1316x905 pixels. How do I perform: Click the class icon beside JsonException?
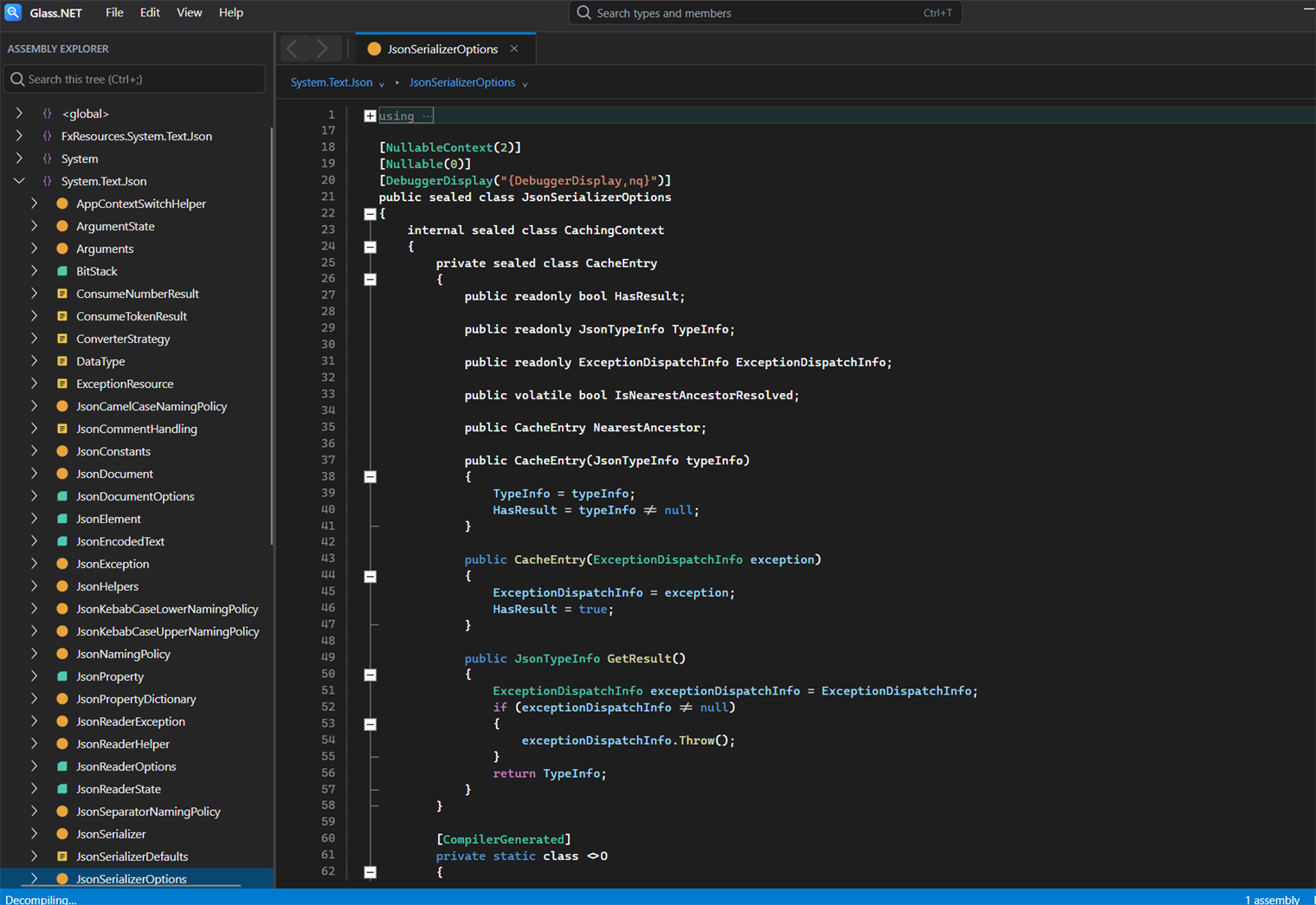62,564
